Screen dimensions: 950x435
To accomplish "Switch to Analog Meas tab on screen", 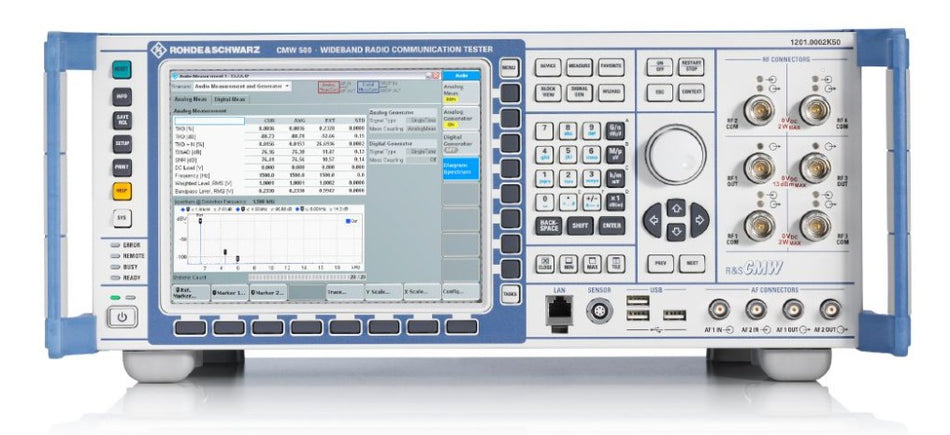I will 191,99.
